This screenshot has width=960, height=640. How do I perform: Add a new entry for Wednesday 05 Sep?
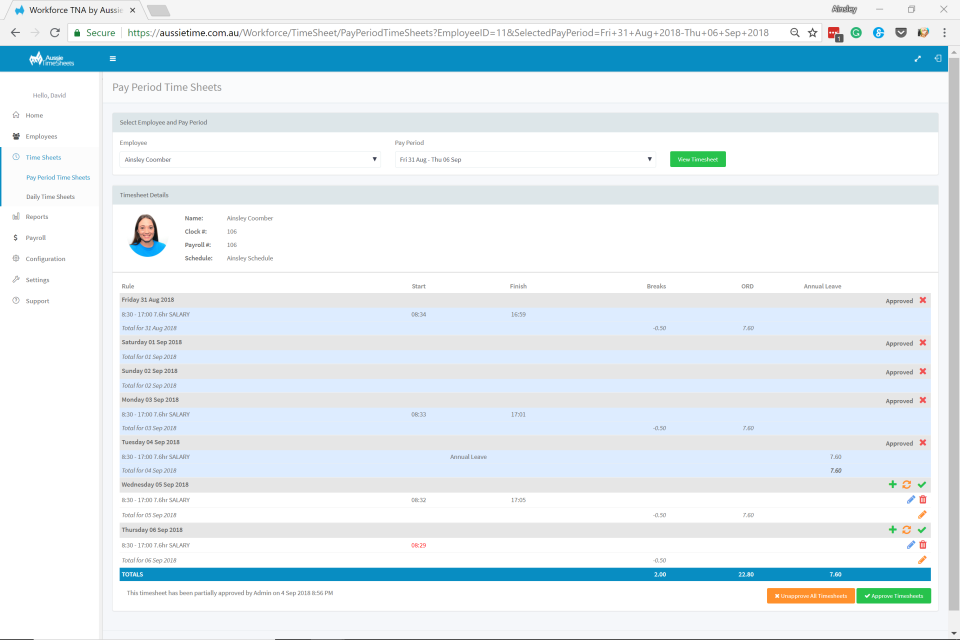[x=893, y=484]
